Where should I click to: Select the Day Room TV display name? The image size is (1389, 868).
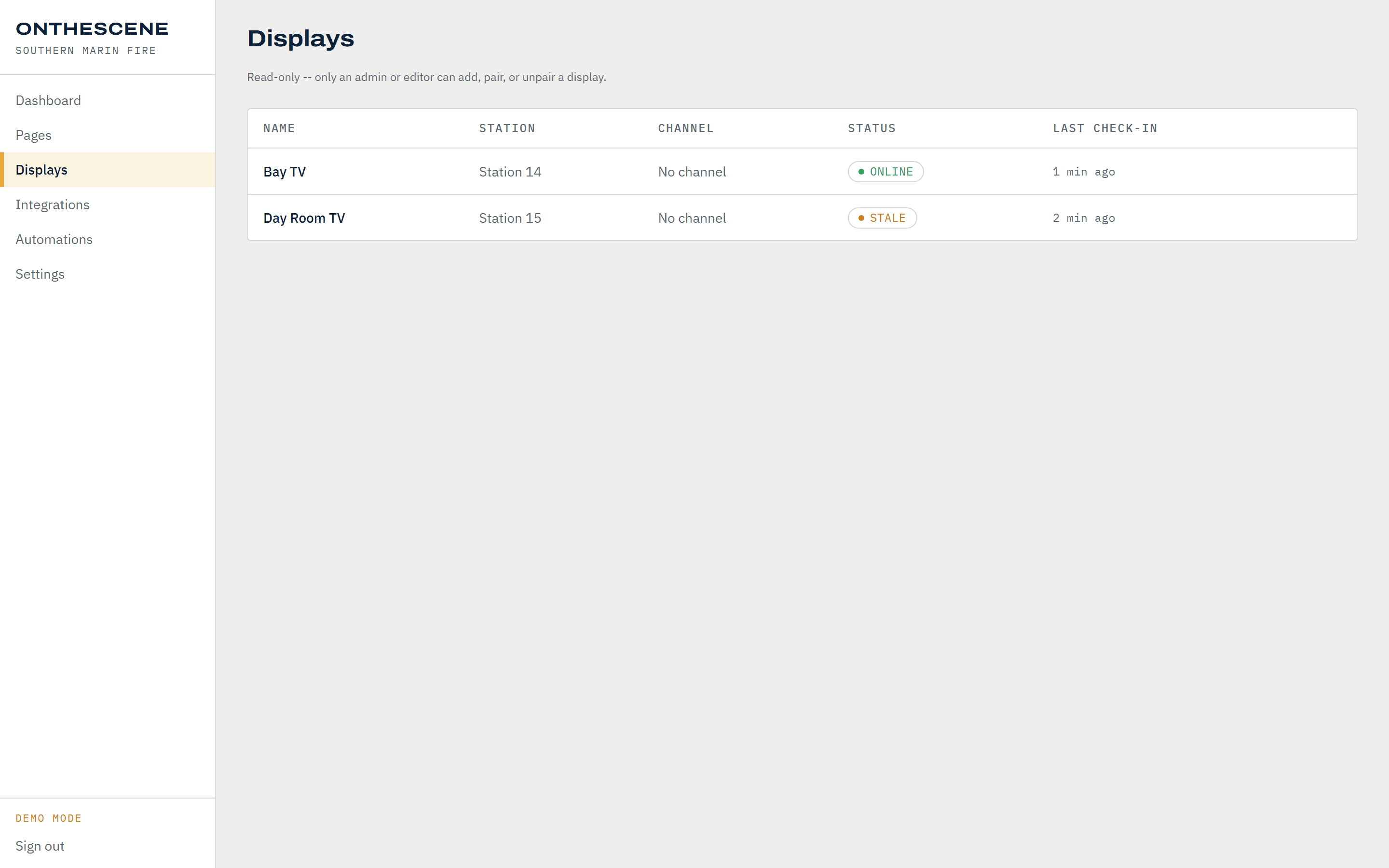tap(304, 218)
